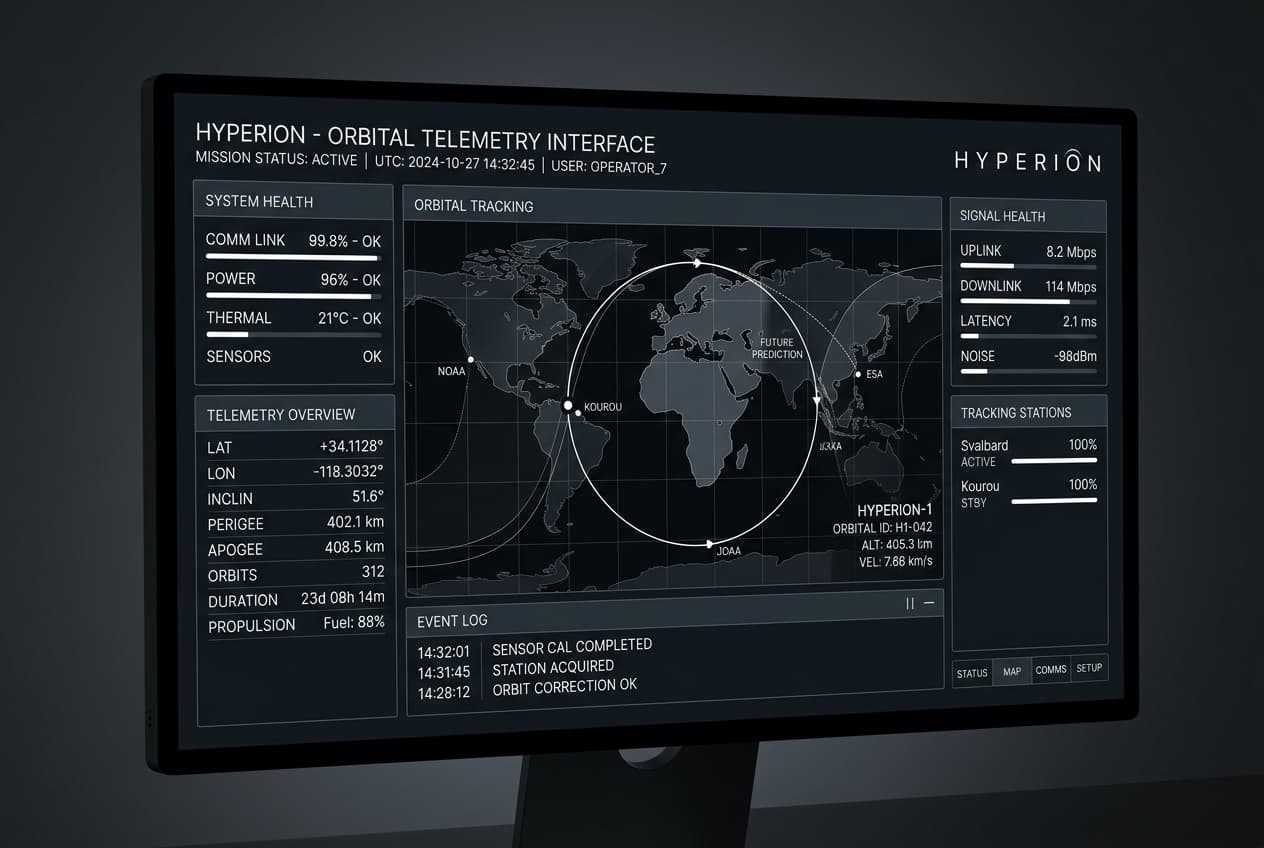1264x848 pixels.
Task: Select the Svalbard tracking station entry
Action: [1029, 453]
